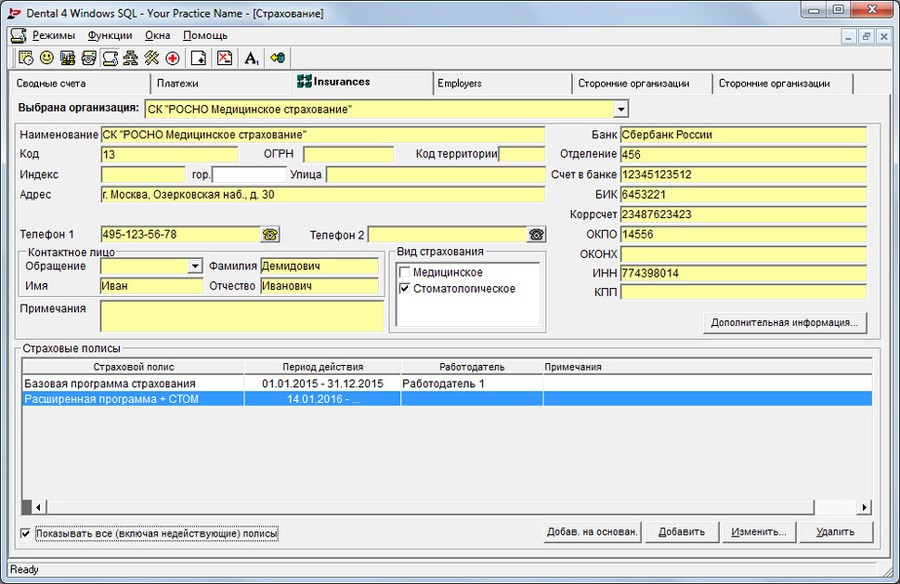Click the phone icon next to Телефон 2
This screenshot has height=584, width=900.
point(537,234)
